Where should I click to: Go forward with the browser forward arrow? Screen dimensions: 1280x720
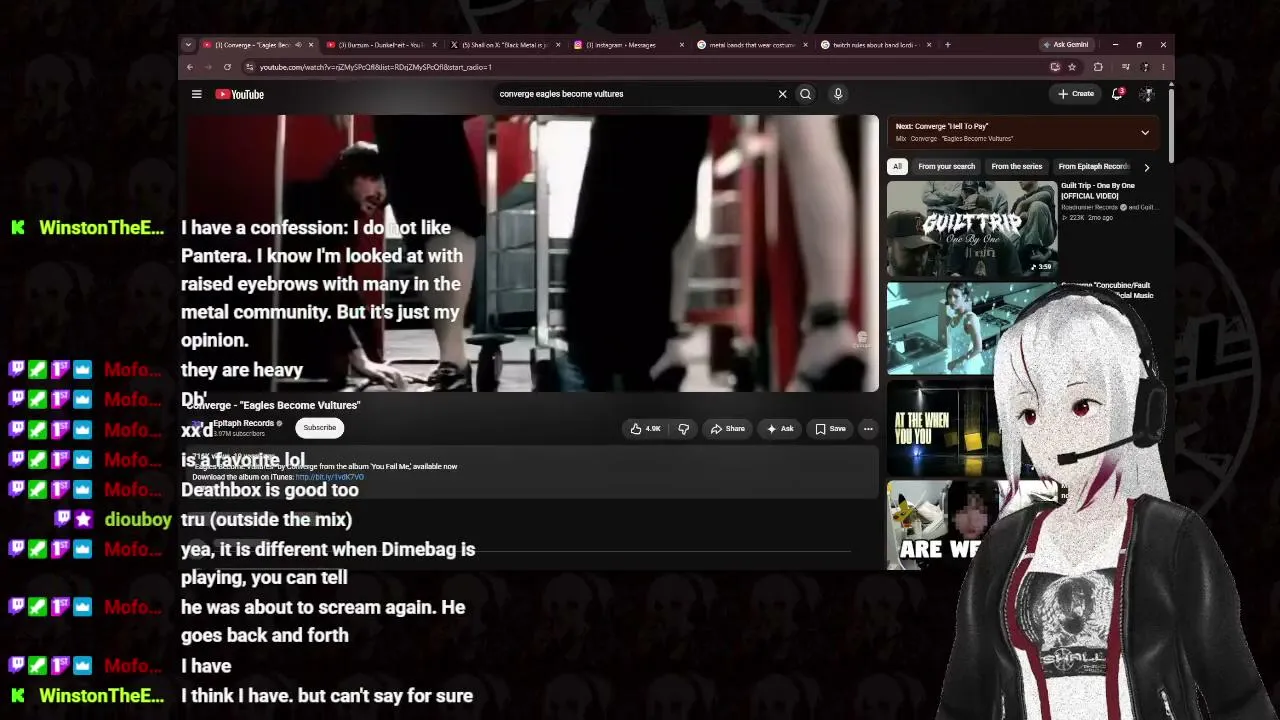209,67
